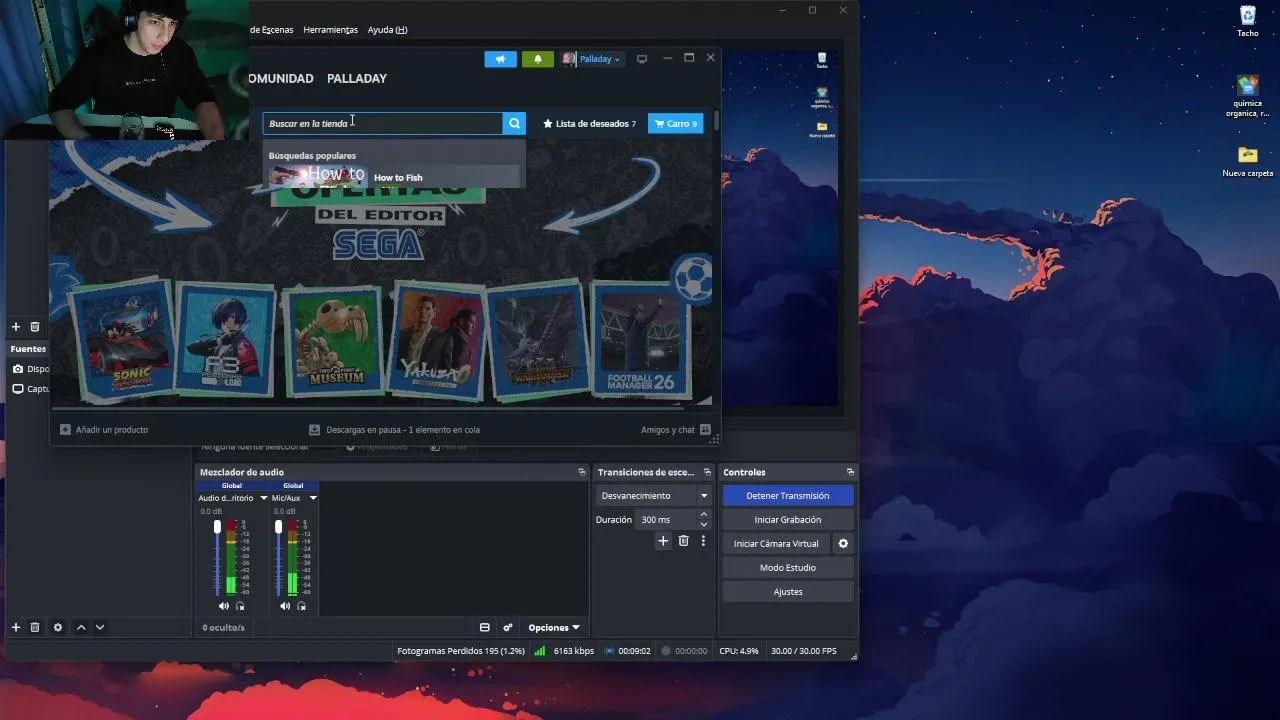1280x720 pixels.
Task: Add a new source with the plus icon
Action: 16,627
